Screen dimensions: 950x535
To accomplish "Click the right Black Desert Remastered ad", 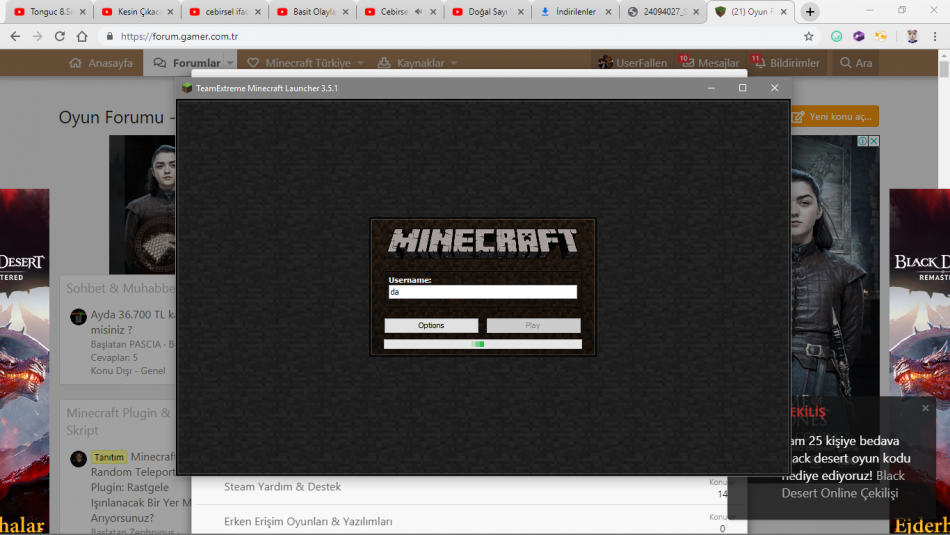I will (x=919, y=362).
